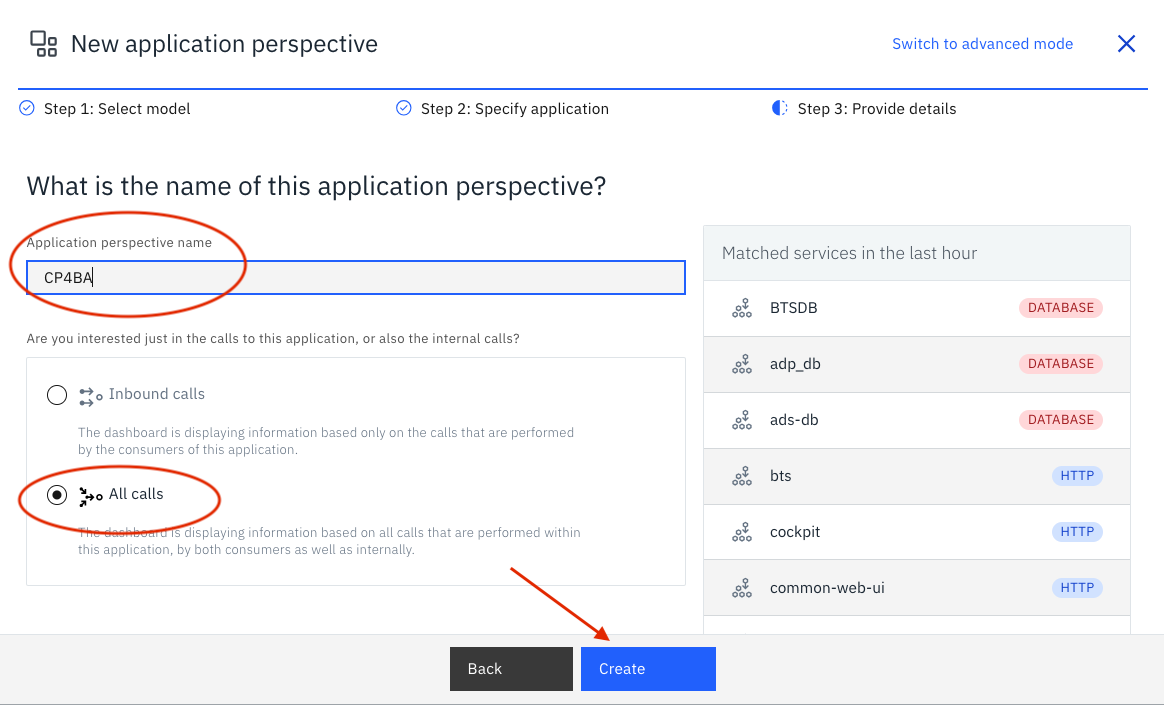Image resolution: width=1164 pixels, height=705 pixels.
Task: Select the cockpit service name
Action: [795, 532]
